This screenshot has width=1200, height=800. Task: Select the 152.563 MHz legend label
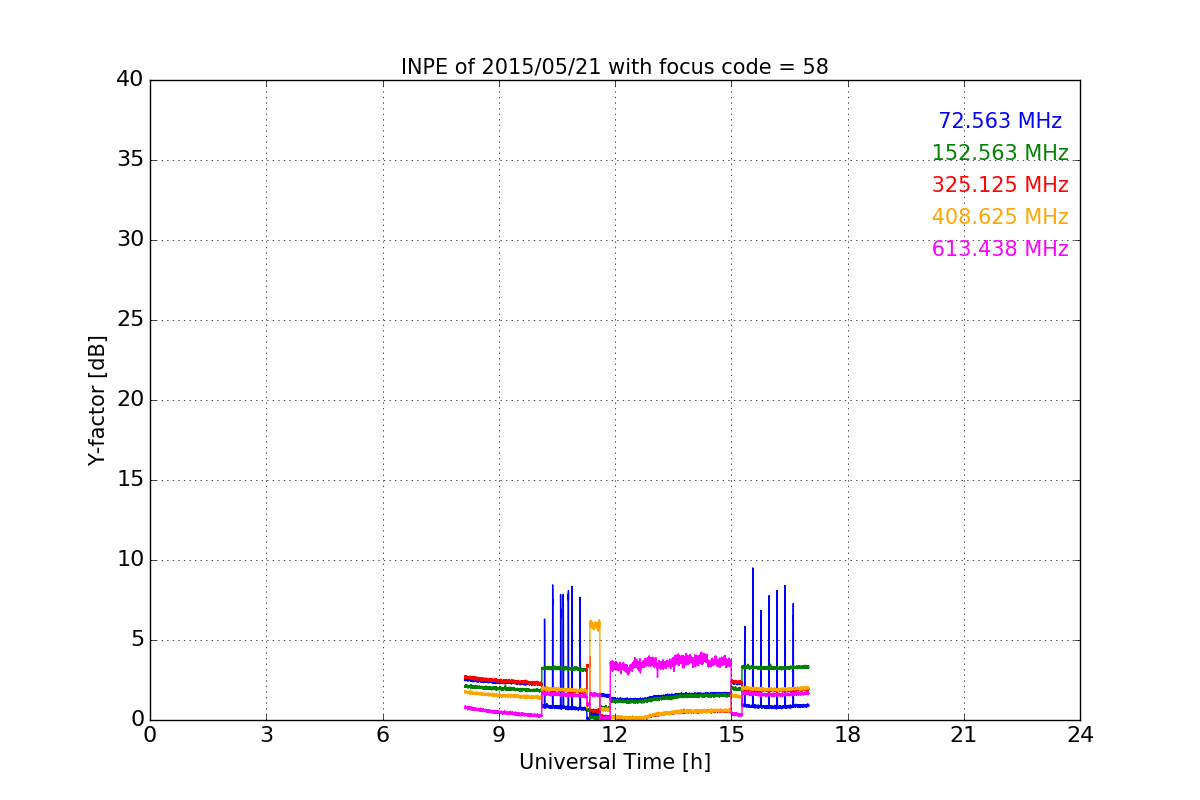[x=1000, y=153]
